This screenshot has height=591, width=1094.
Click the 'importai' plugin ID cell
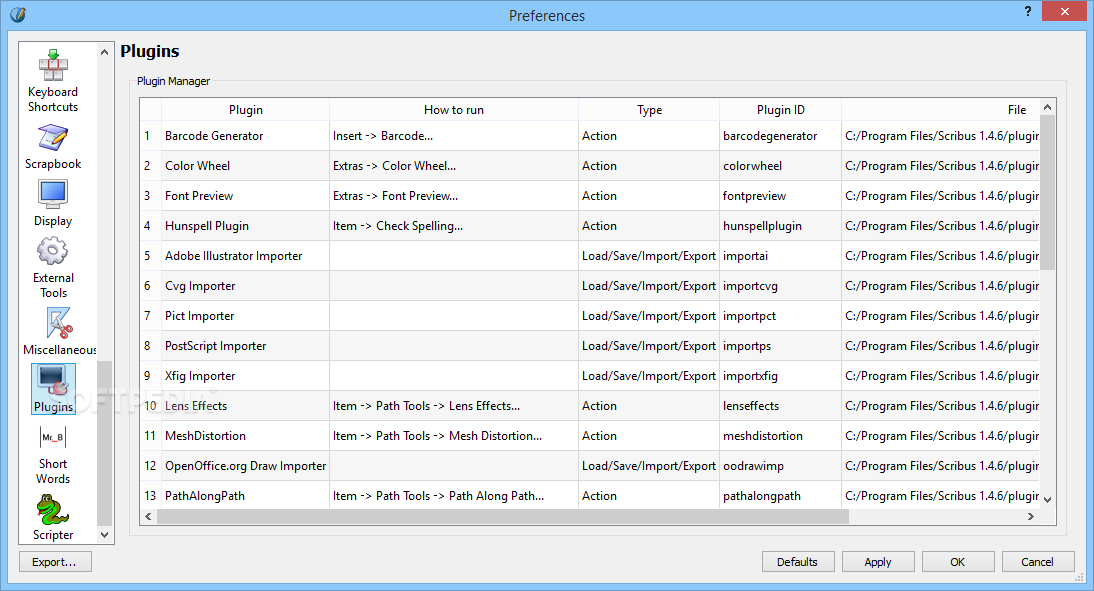[781, 256]
